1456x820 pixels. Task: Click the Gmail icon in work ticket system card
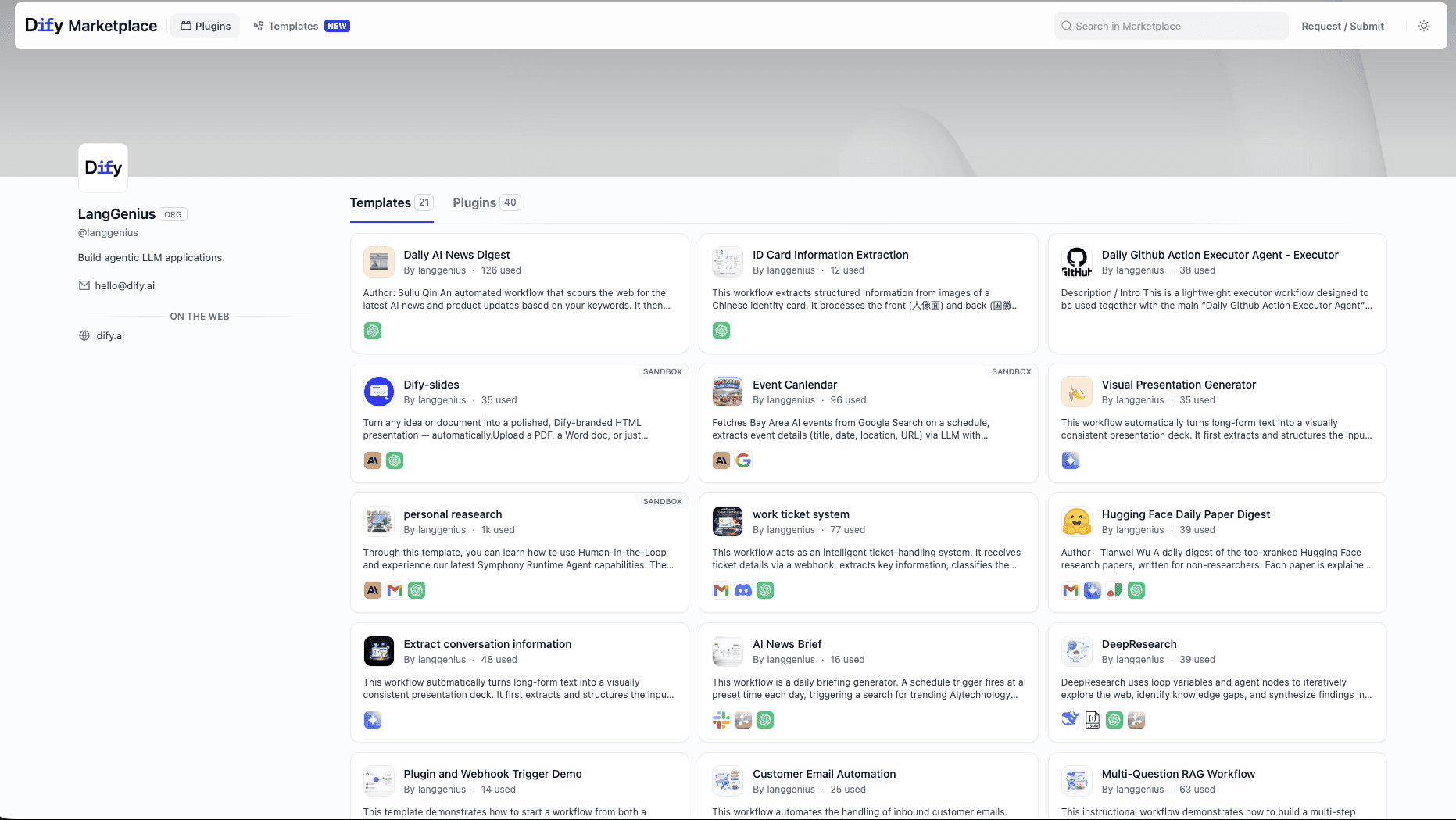coord(721,590)
